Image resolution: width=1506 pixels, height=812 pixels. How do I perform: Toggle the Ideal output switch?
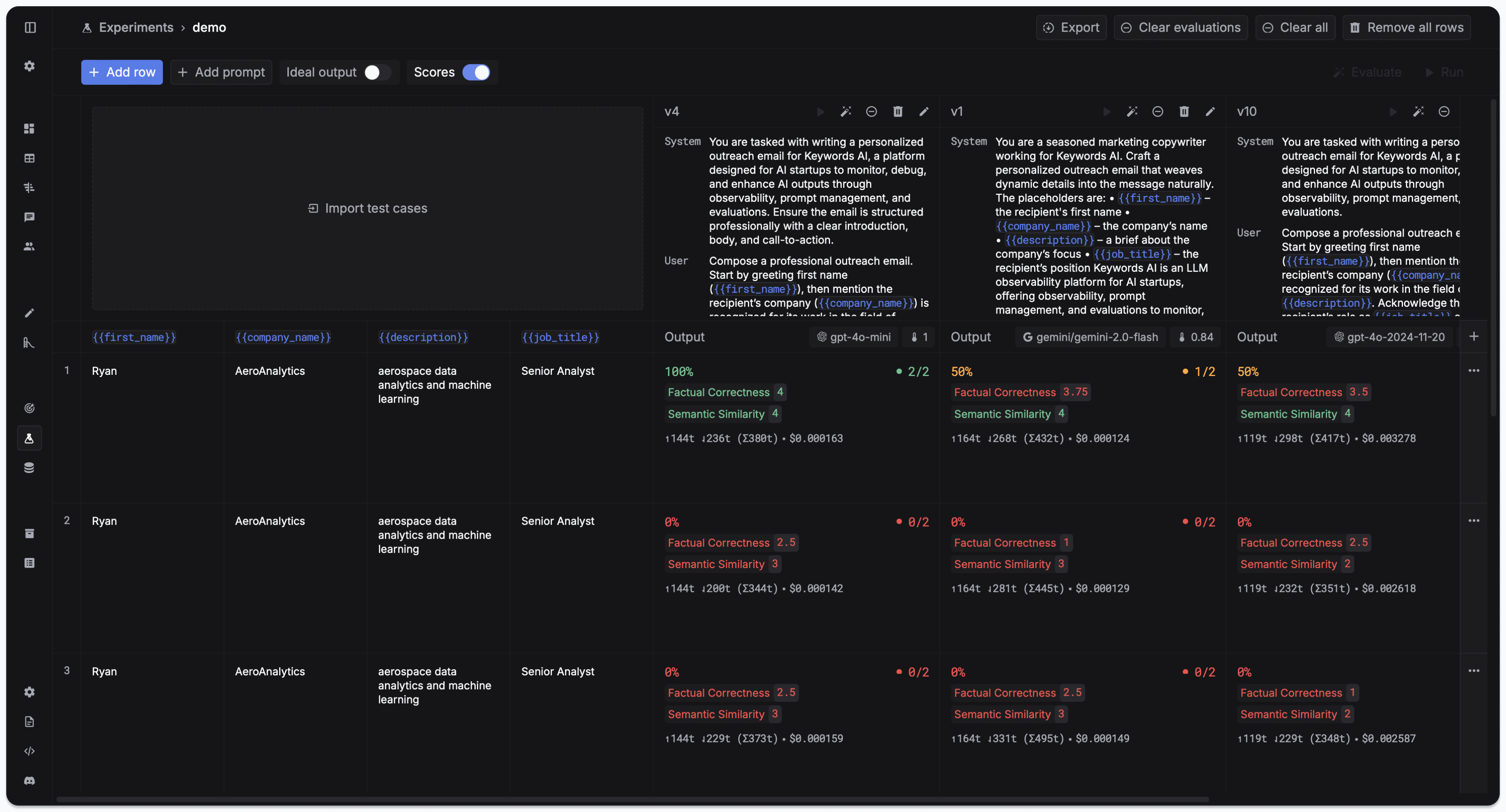pyautogui.click(x=377, y=72)
